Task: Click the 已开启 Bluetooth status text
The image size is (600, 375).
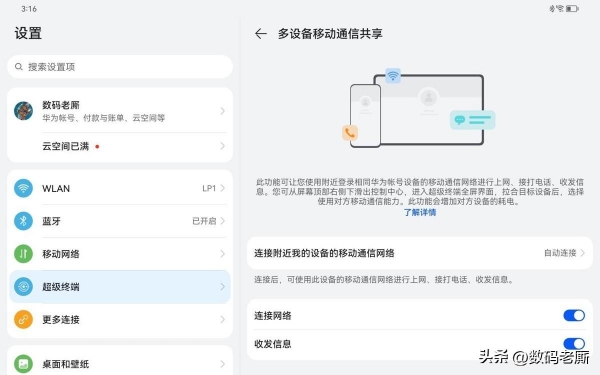Action: click(204, 221)
